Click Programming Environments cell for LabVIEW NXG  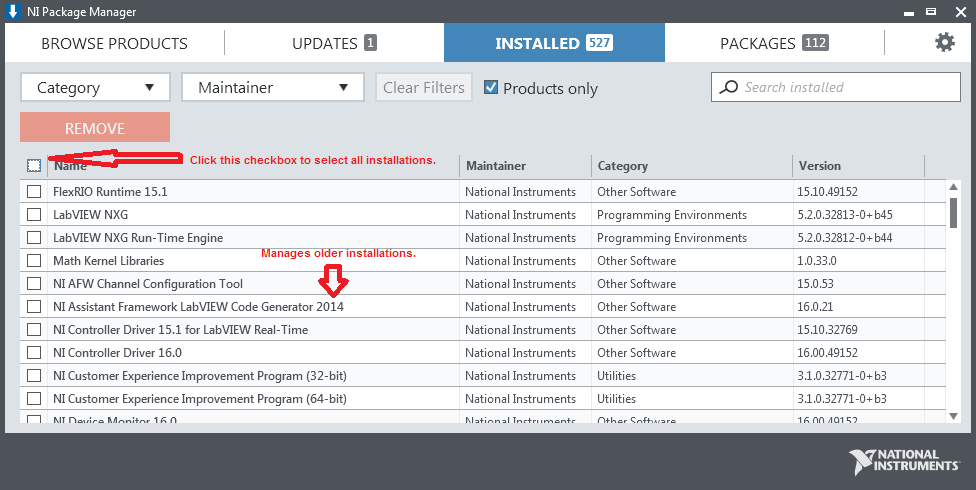point(672,215)
